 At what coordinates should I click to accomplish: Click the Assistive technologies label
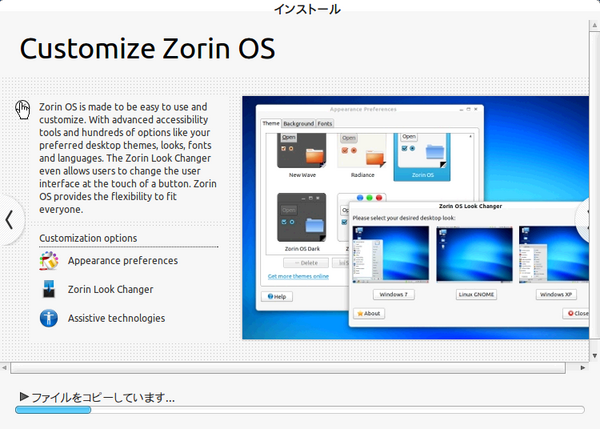(116, 318)
